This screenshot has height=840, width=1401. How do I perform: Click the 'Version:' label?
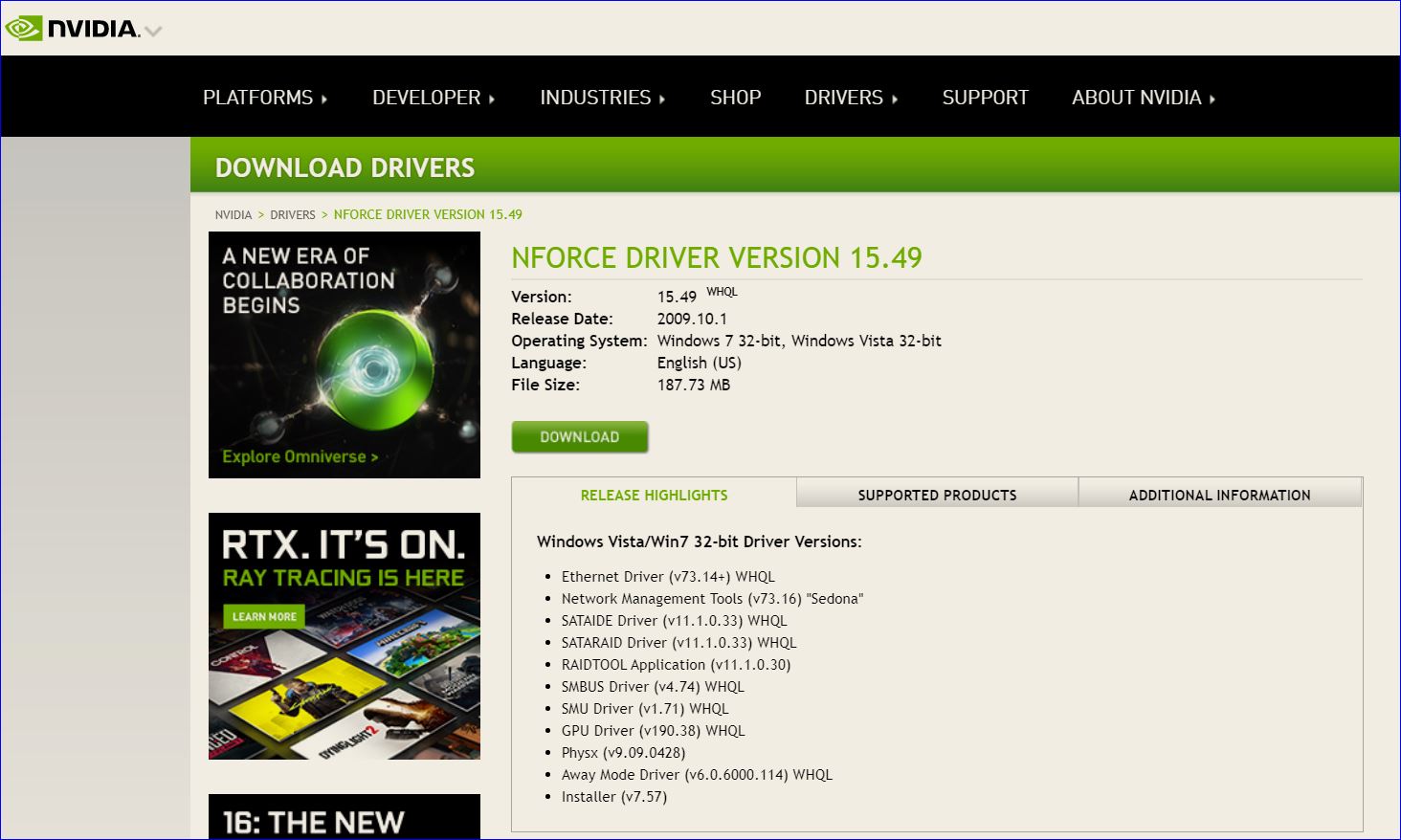tap(542, 297)
